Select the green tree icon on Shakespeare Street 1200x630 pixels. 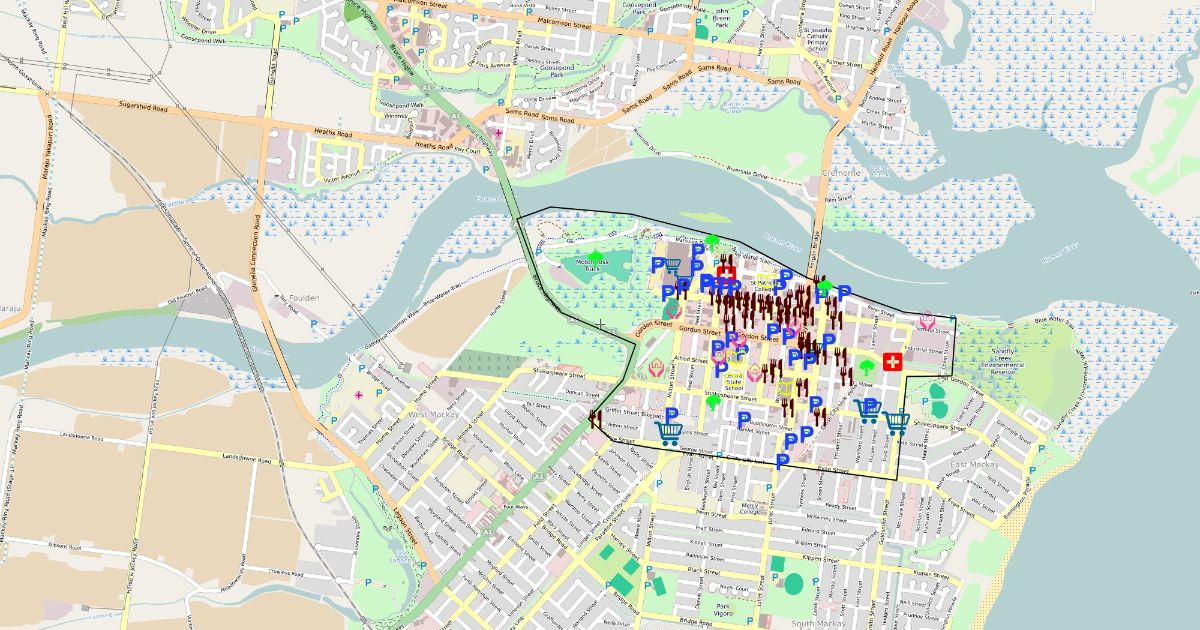coord(713,401)
